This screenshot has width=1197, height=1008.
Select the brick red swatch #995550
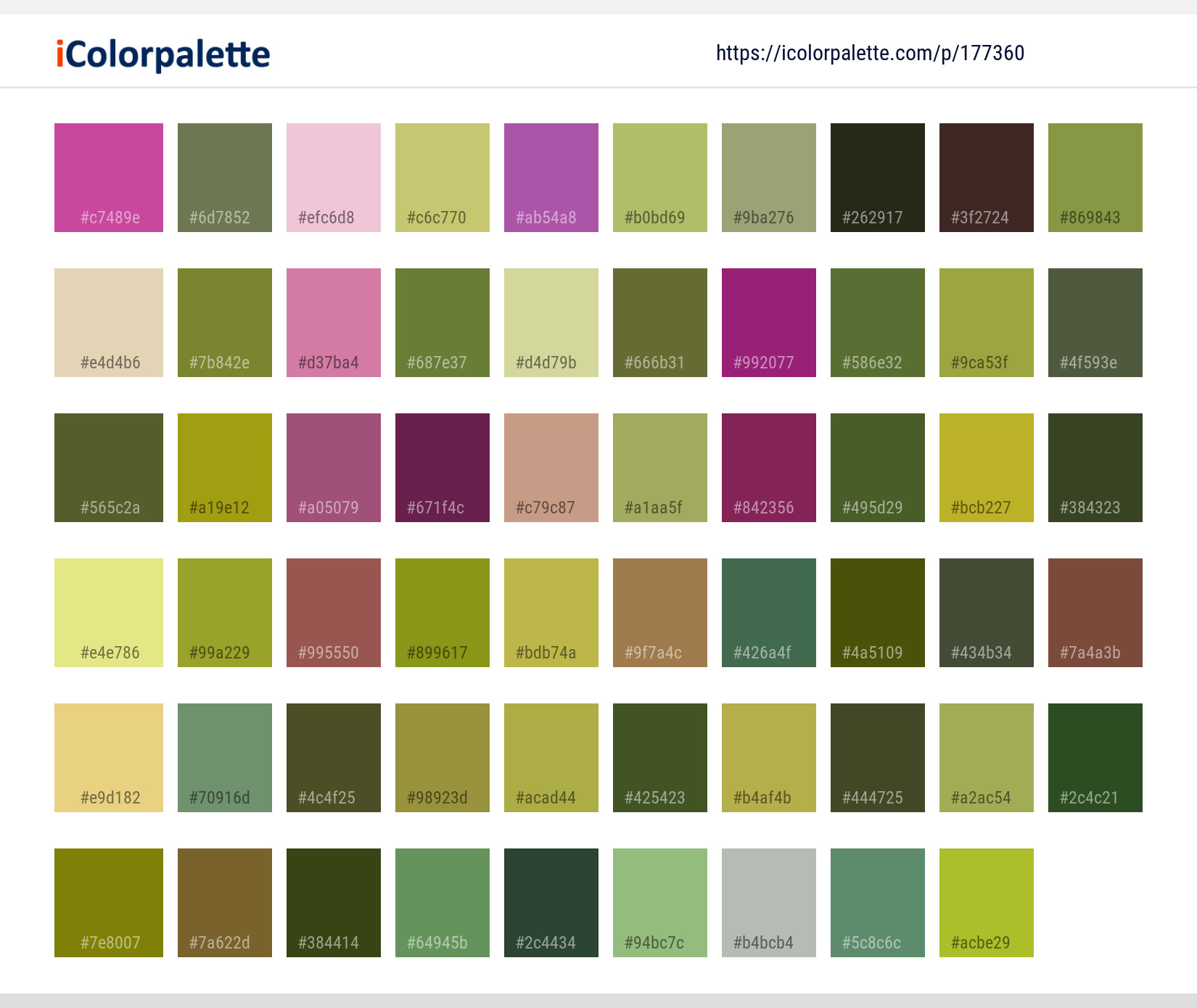(x=333, y=612)
